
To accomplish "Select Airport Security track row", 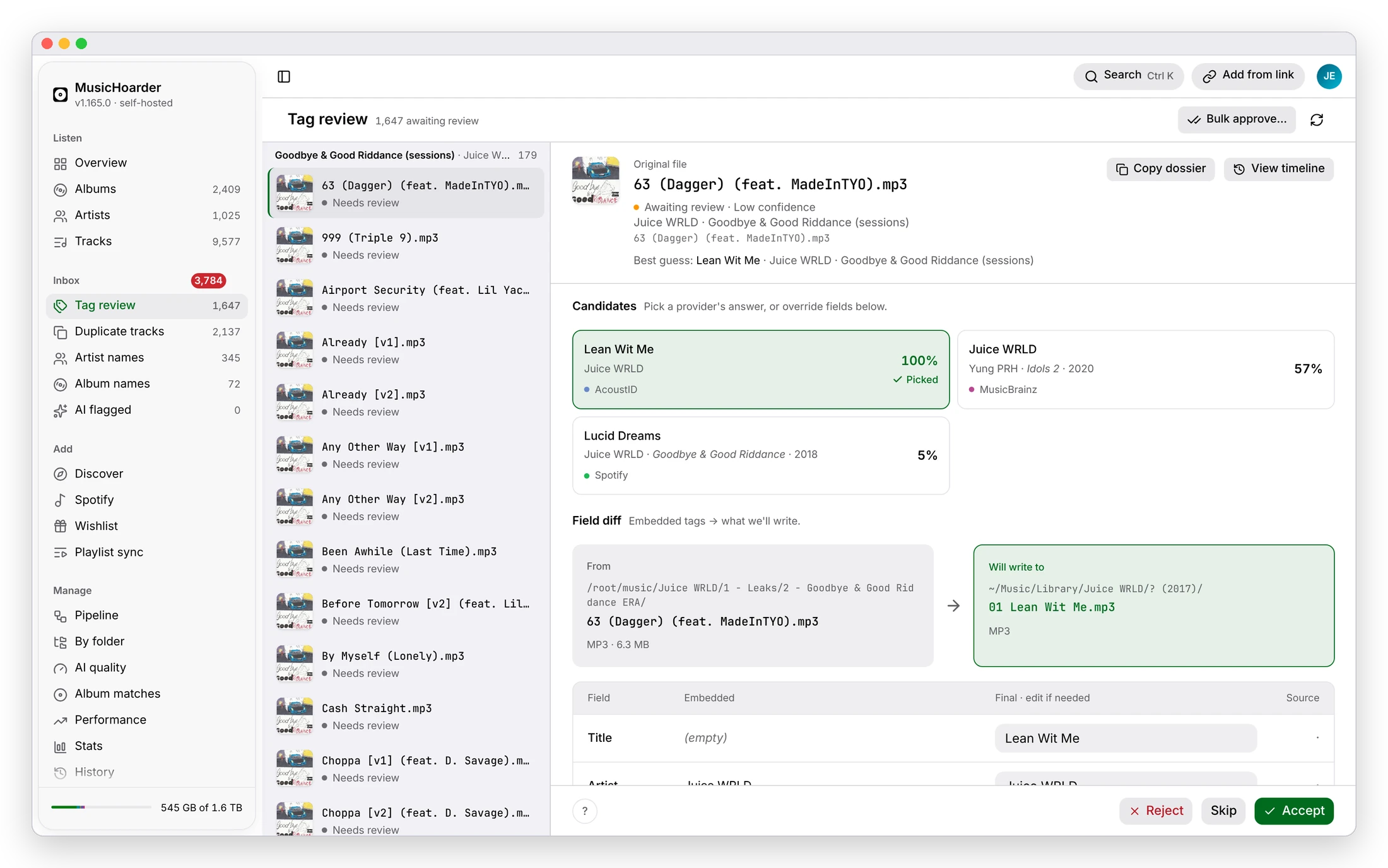I will tap(406, 298).
